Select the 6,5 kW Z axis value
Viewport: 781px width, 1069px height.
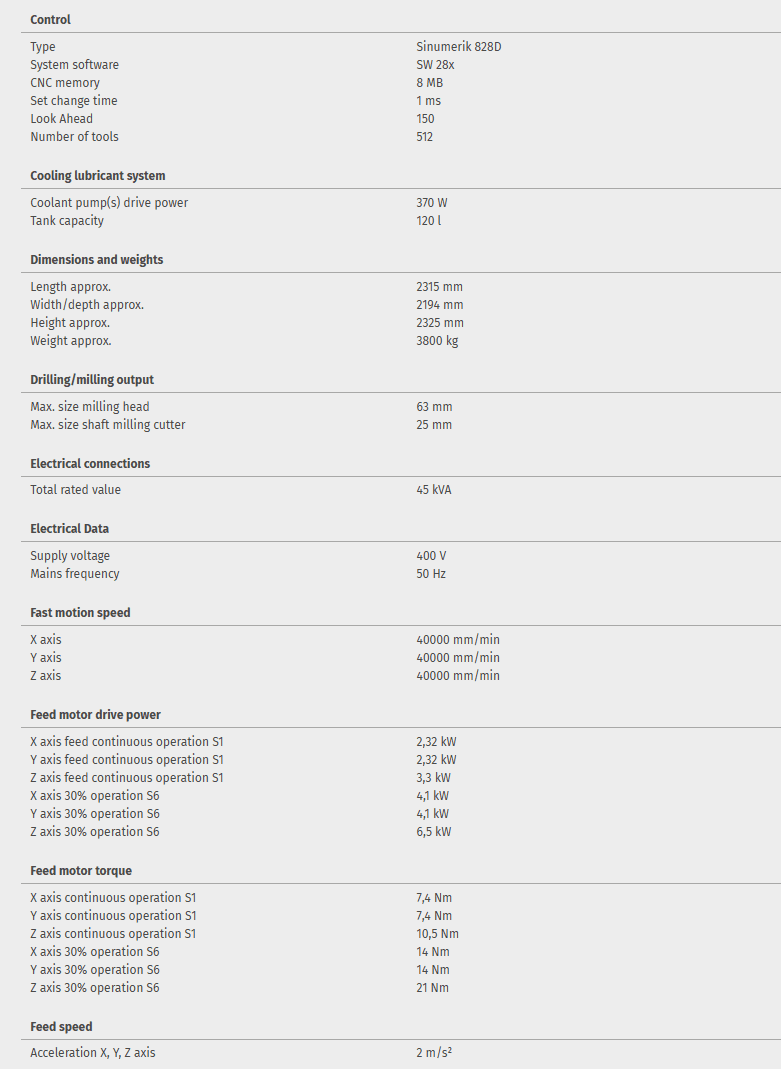[x=433, y=832]
